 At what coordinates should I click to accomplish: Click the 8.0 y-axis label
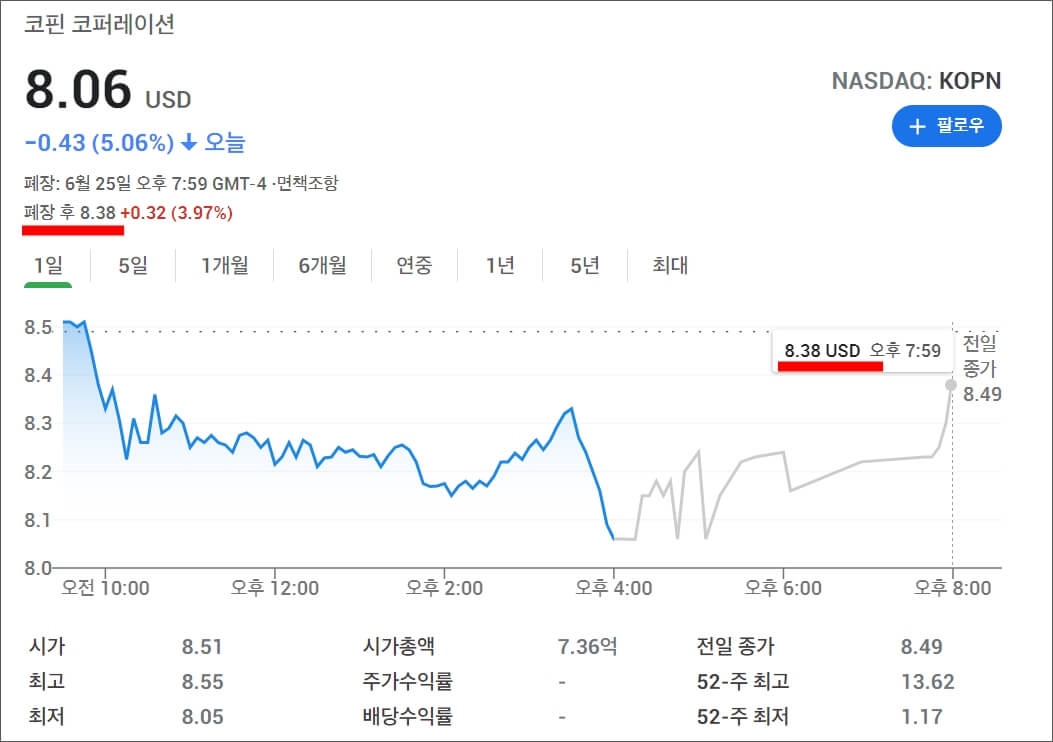38,568
